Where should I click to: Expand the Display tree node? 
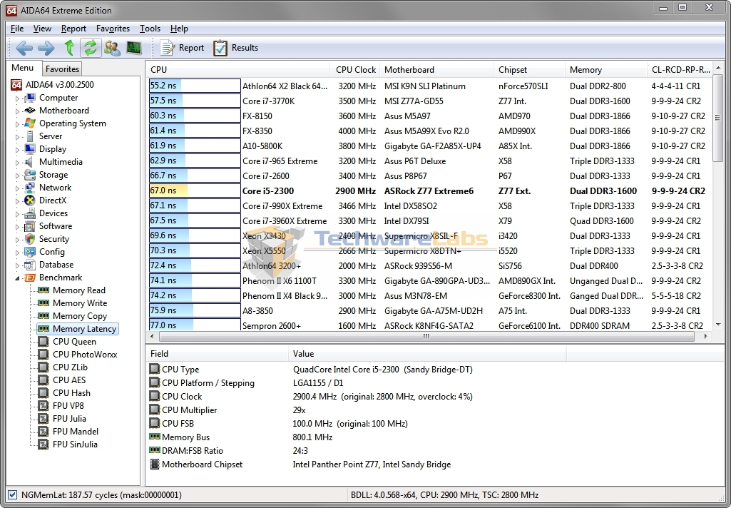[17, 150]
